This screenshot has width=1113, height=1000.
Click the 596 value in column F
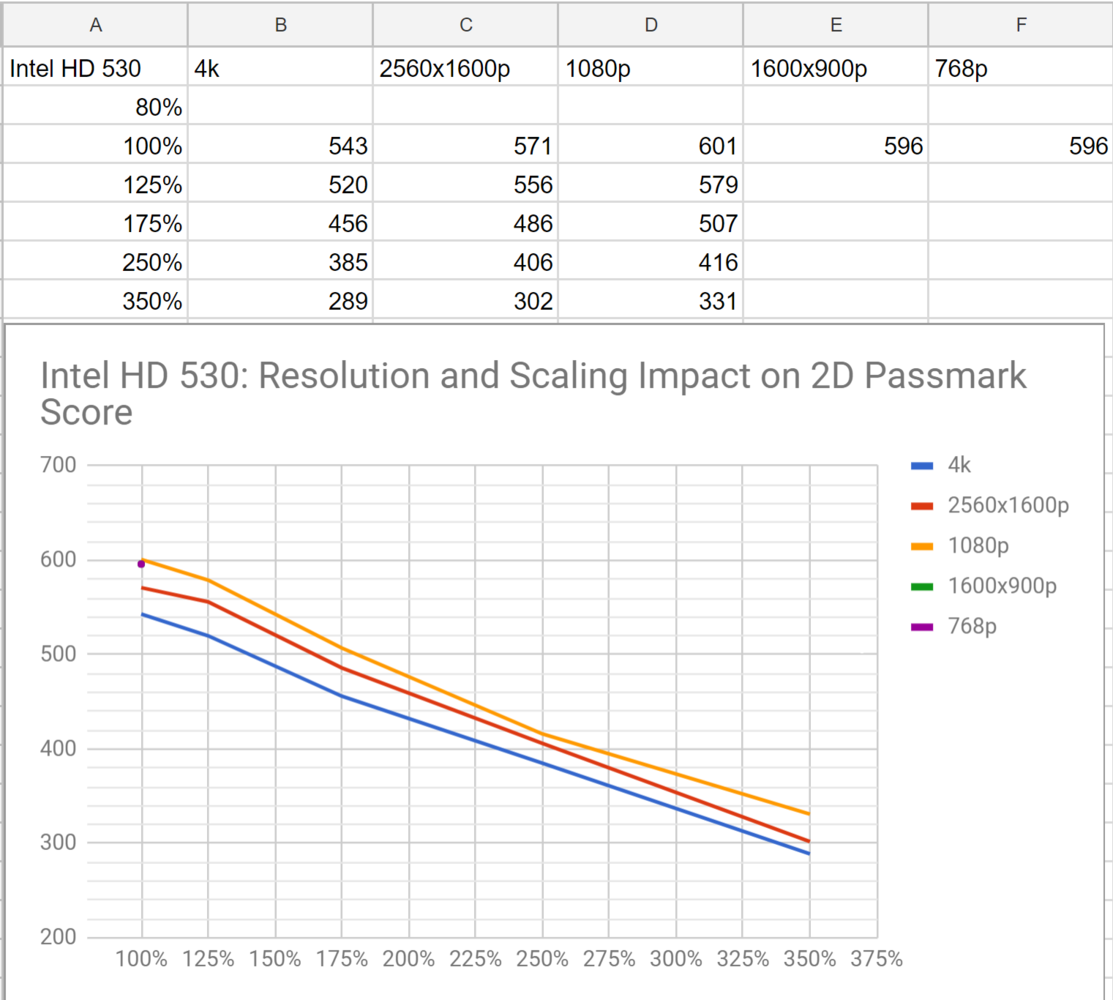(x=1021, y=145)
